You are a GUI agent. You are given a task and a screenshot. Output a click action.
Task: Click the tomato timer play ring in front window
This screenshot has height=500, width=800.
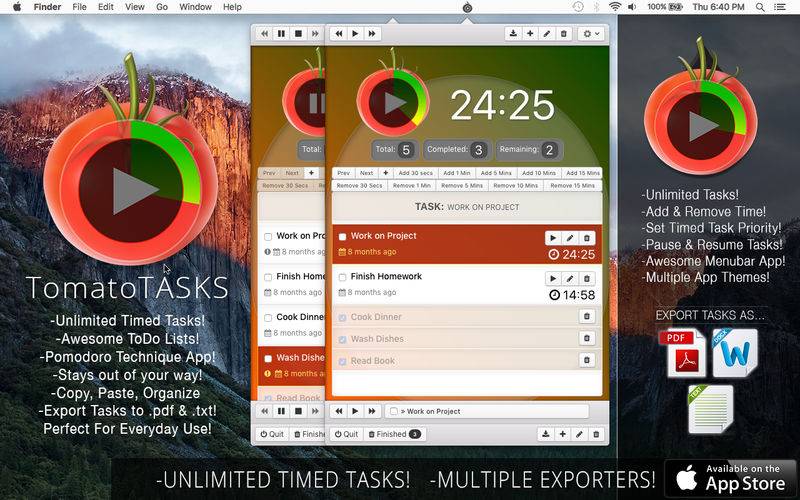pyautogui.click(x=393, y=104)
